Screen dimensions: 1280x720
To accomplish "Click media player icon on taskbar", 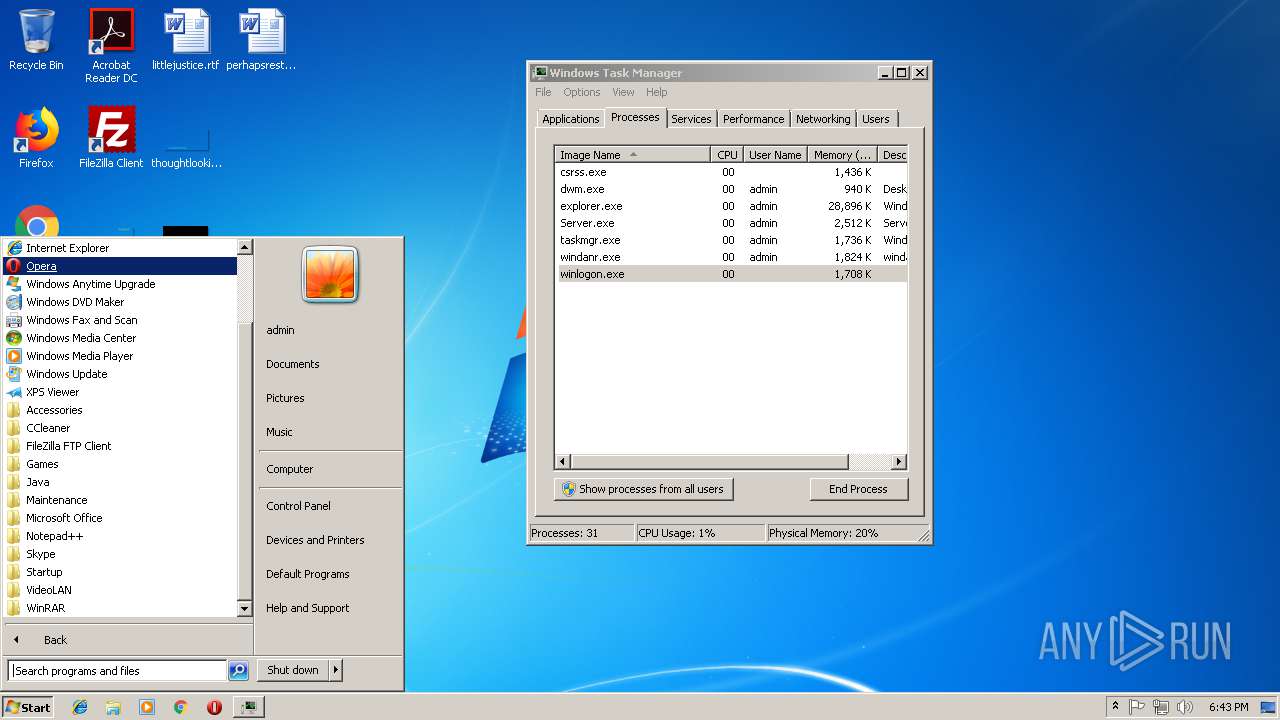I will (x=147, y=707).
